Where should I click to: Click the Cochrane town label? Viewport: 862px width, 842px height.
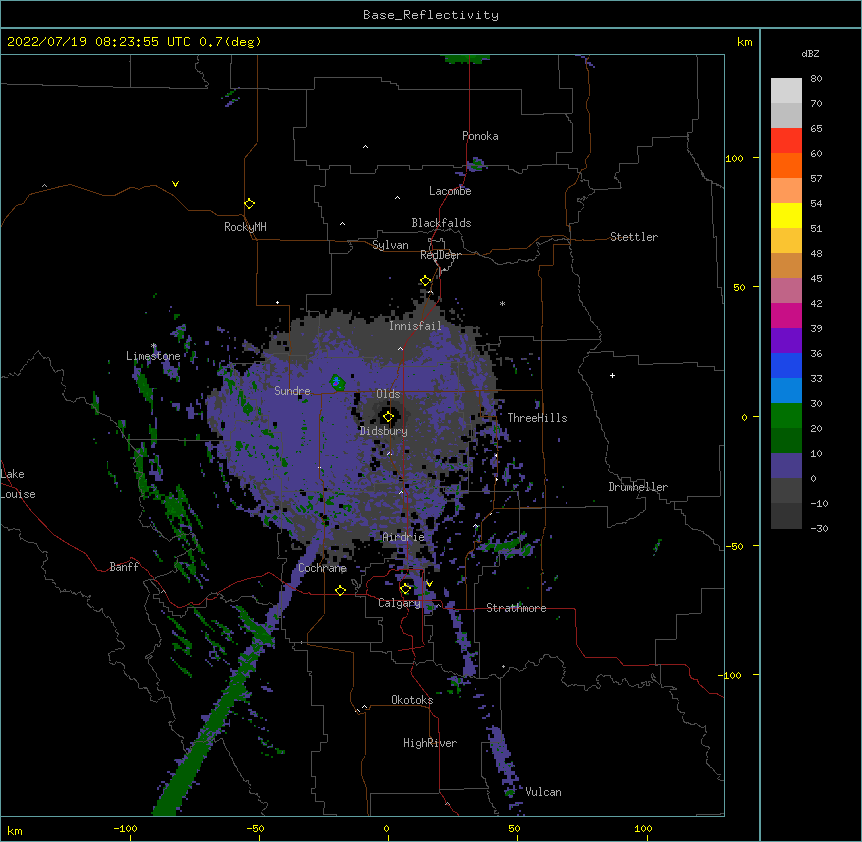322,568
